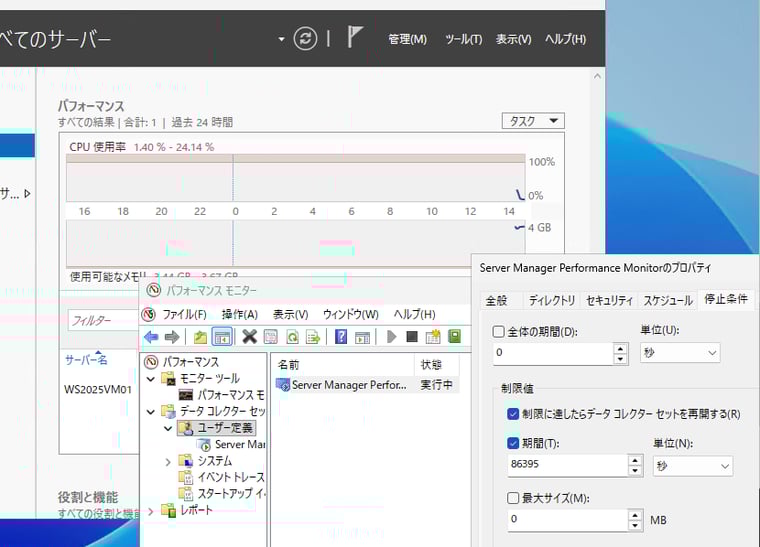Open Server Manager ヘルプ(H) menu

(x=566, y=39)
